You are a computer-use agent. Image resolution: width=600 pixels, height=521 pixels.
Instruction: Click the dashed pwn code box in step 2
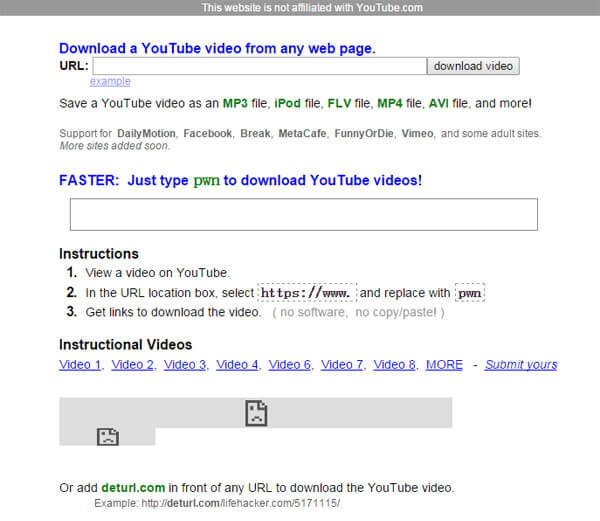coord(470,293)
